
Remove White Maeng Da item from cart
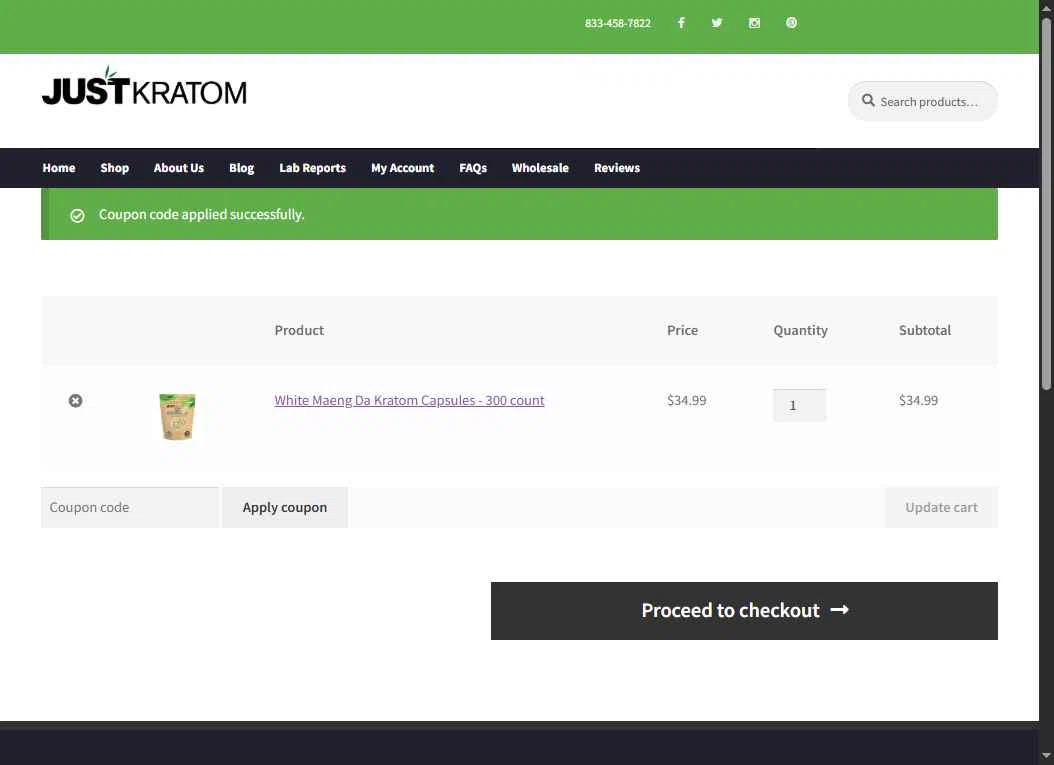(75, 401)
